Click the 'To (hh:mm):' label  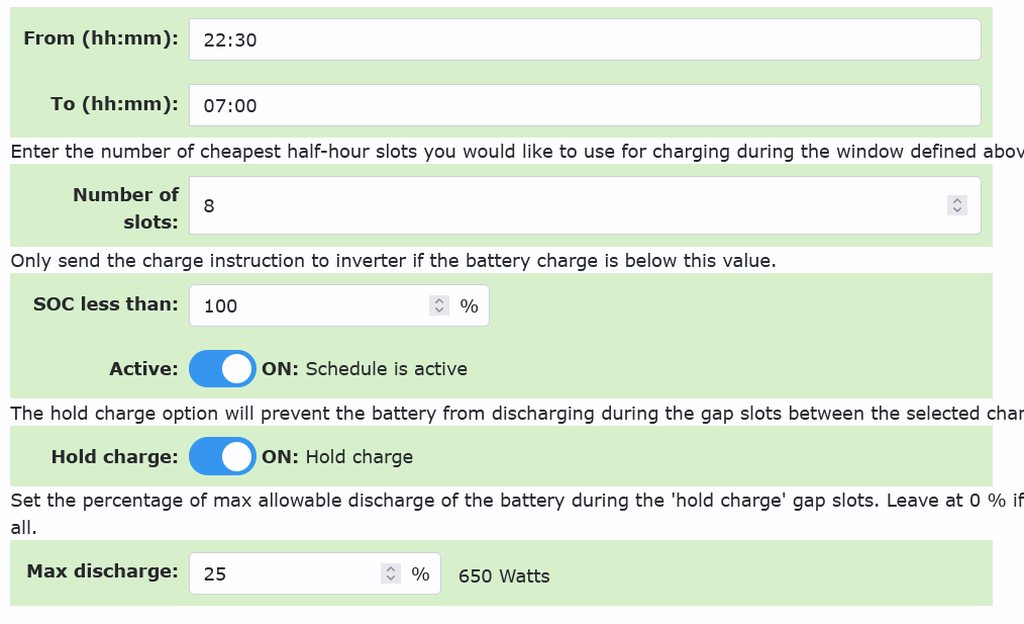[115, 104]
